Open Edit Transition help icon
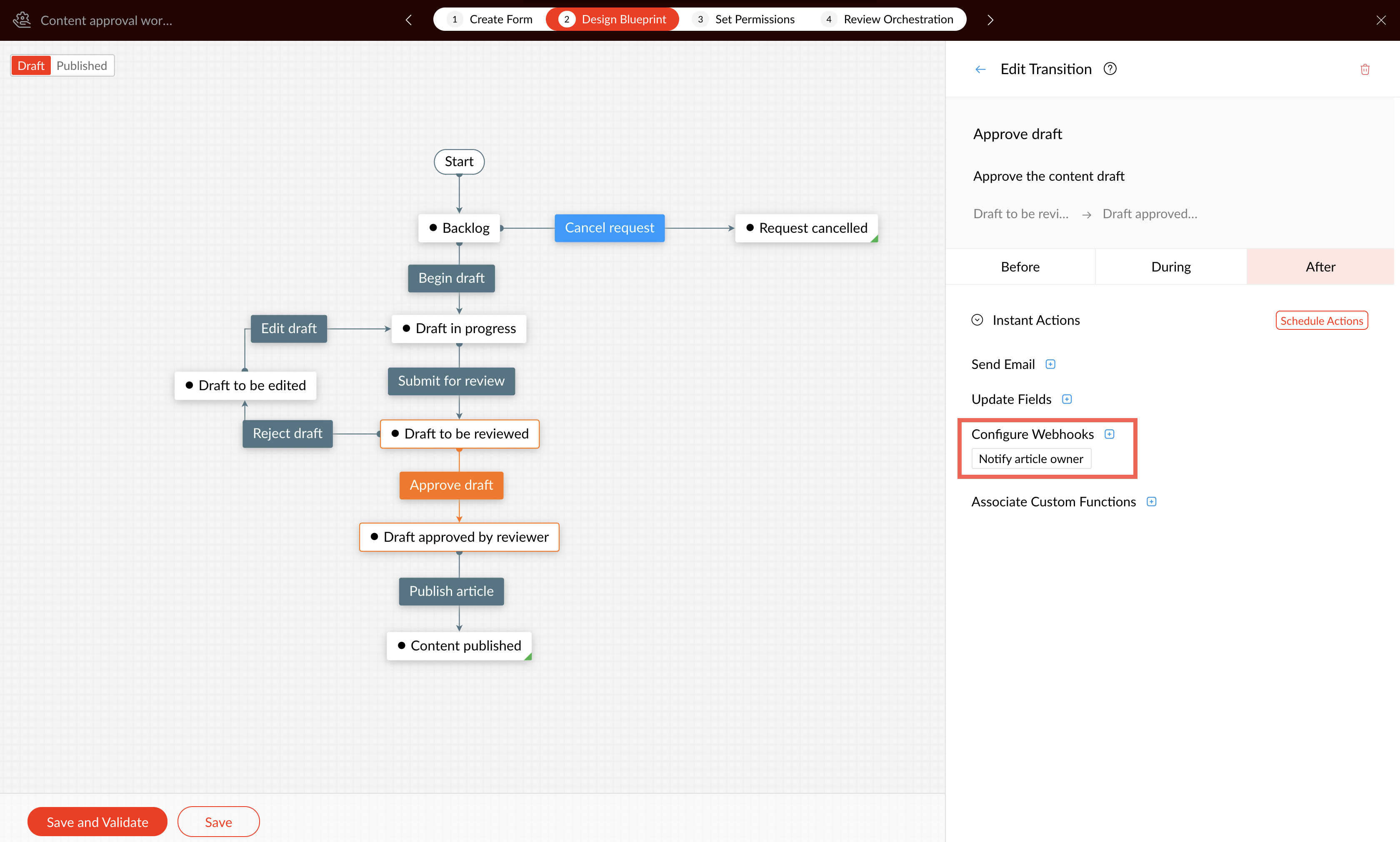The height and width of the screenshot is (842, 1400). click(x=1109, y=69)
